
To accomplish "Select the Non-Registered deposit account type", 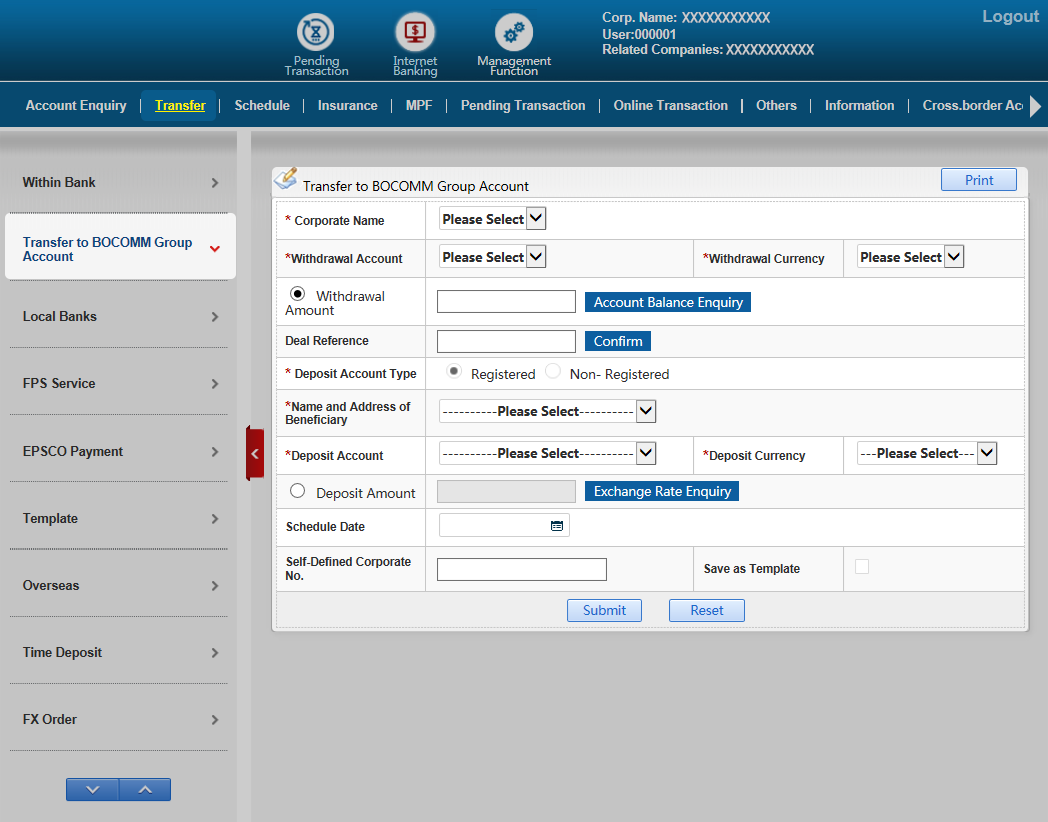I will [x=553, y=371].
